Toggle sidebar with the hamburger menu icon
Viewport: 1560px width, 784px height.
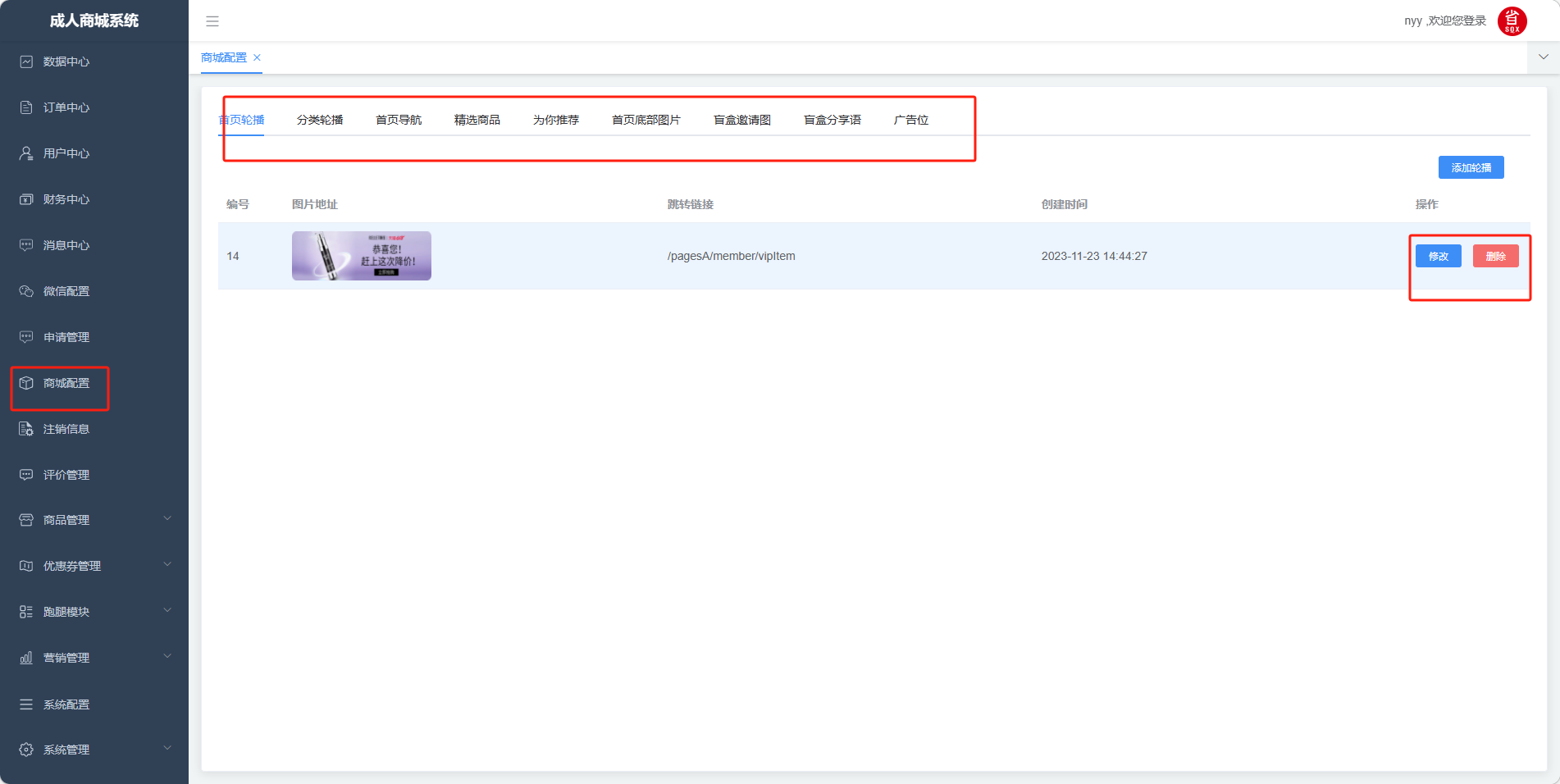coord(212,21)
